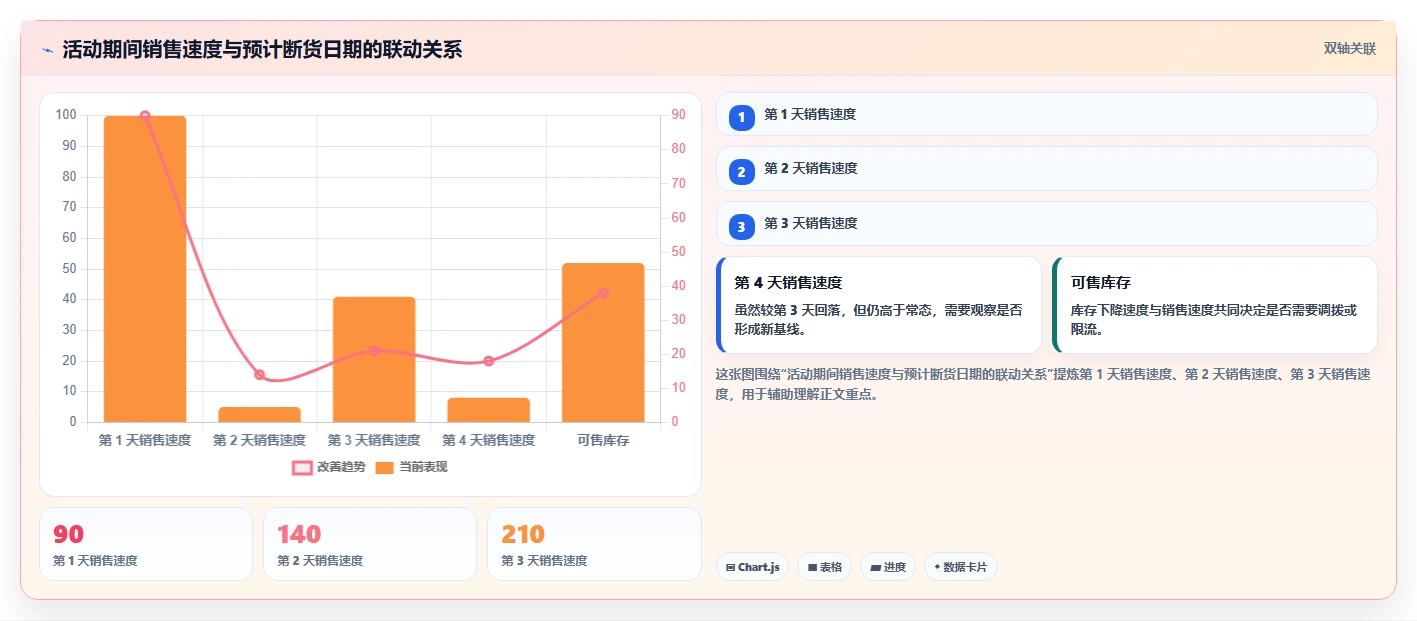Select list row 第 2 天销售速度
Viewport: 1417px width, 621px height.
(x=1046, y=168)
